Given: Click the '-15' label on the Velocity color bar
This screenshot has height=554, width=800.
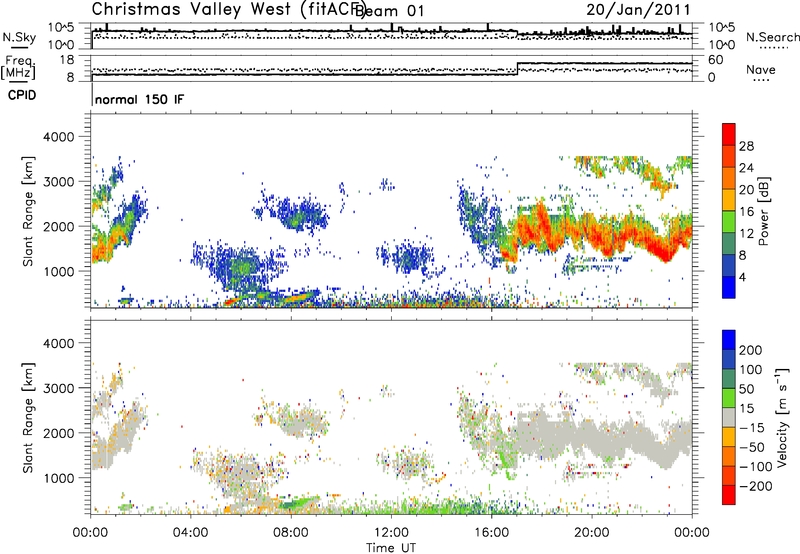Looking at the screenshot, I should pyautogui.click(x=752, y=427).
